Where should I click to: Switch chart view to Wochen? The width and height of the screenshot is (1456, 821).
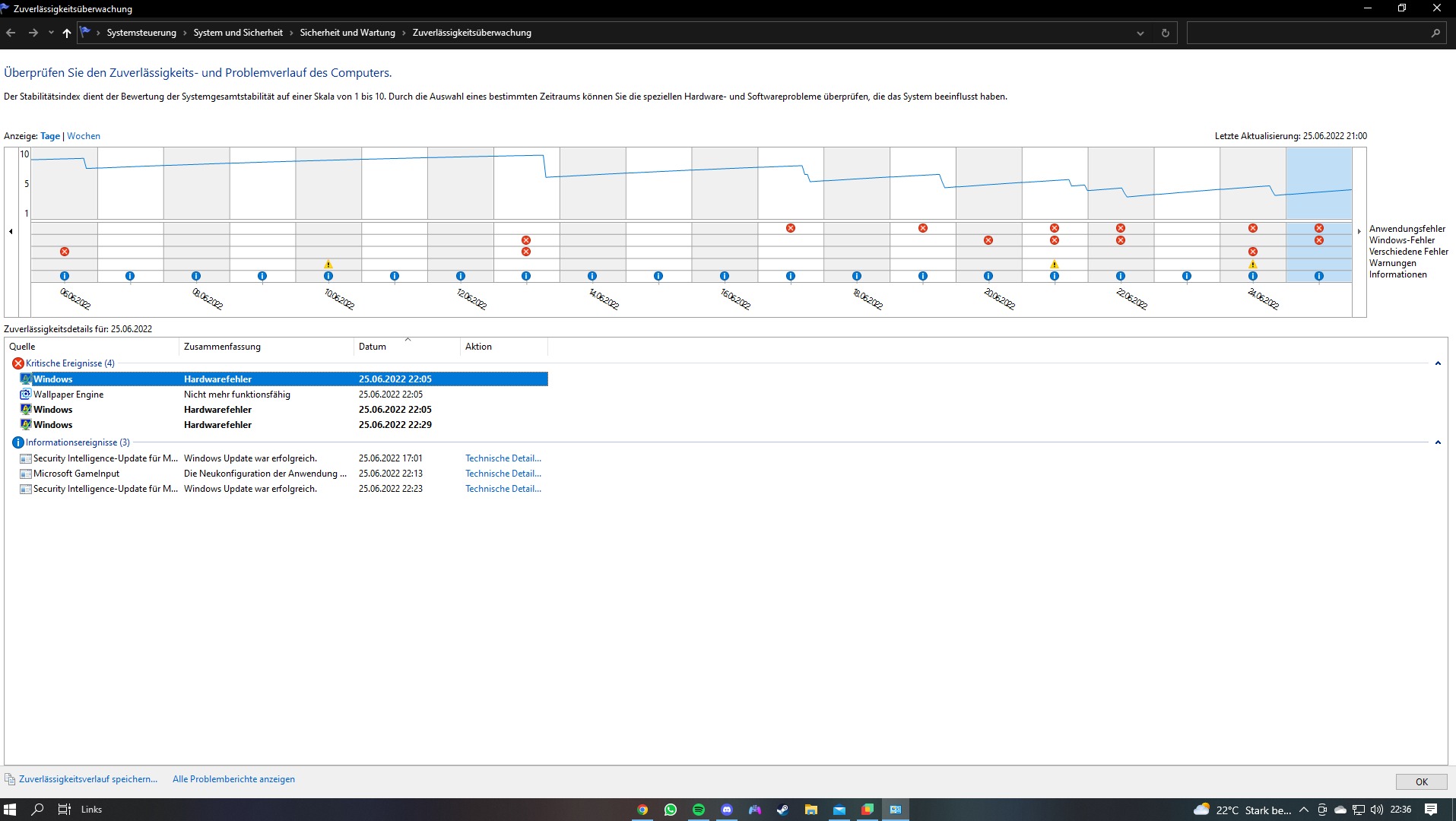[84, 136]
